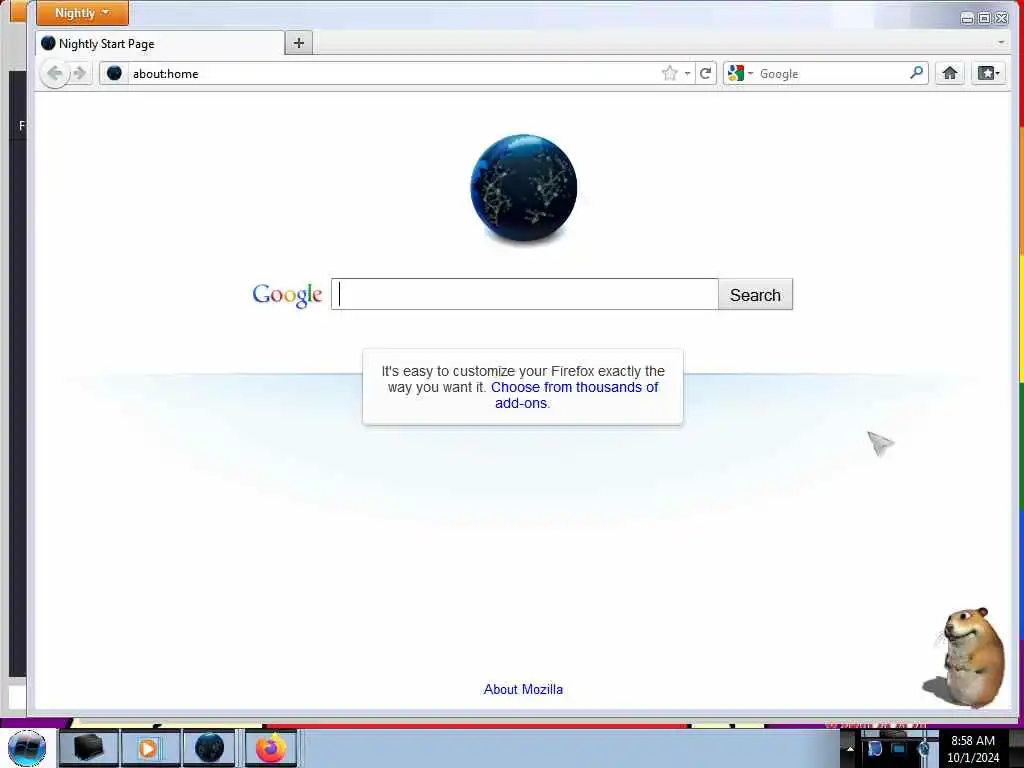Open the orange Nightly menu button
The width and height of the screenshot is (1024, 768).
click(82, 12)
